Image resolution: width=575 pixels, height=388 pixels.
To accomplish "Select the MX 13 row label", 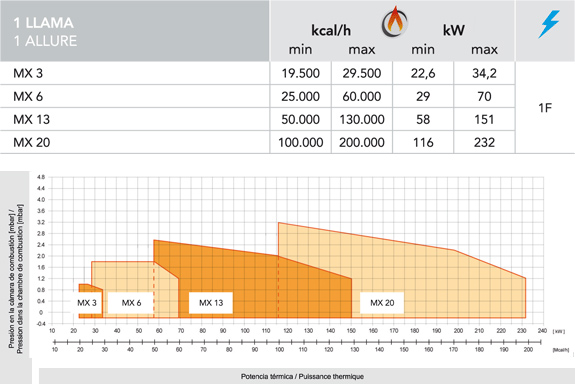I will 32,120.
